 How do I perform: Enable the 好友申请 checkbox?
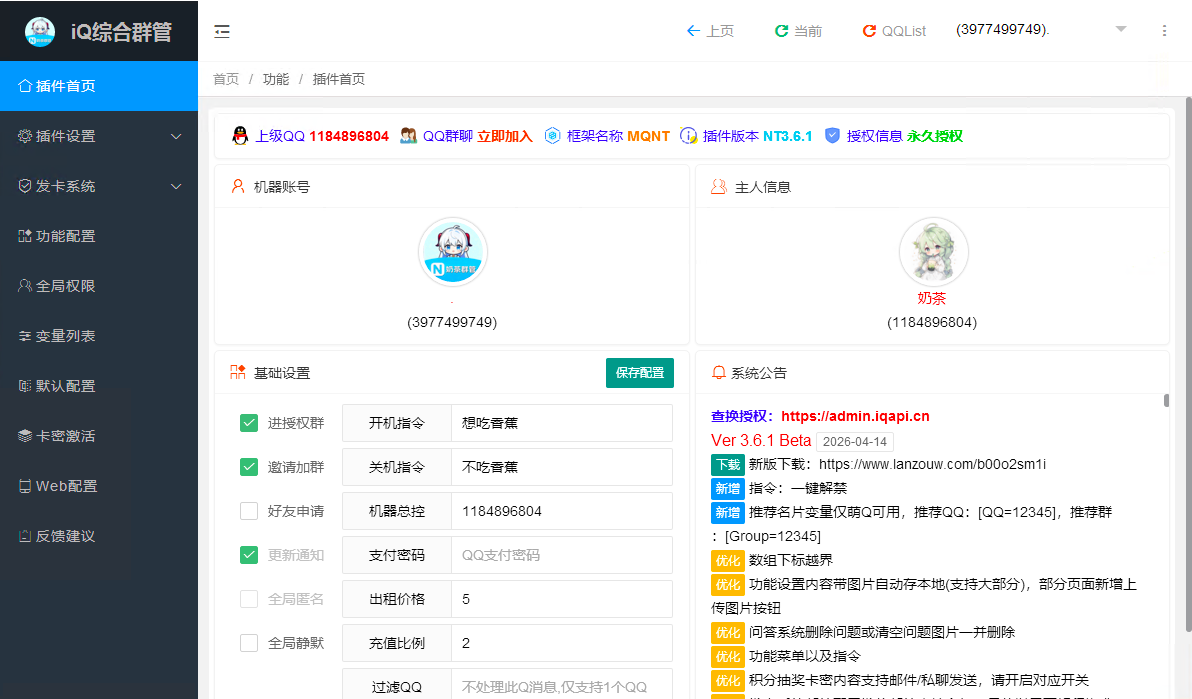[x=249, y=511]
